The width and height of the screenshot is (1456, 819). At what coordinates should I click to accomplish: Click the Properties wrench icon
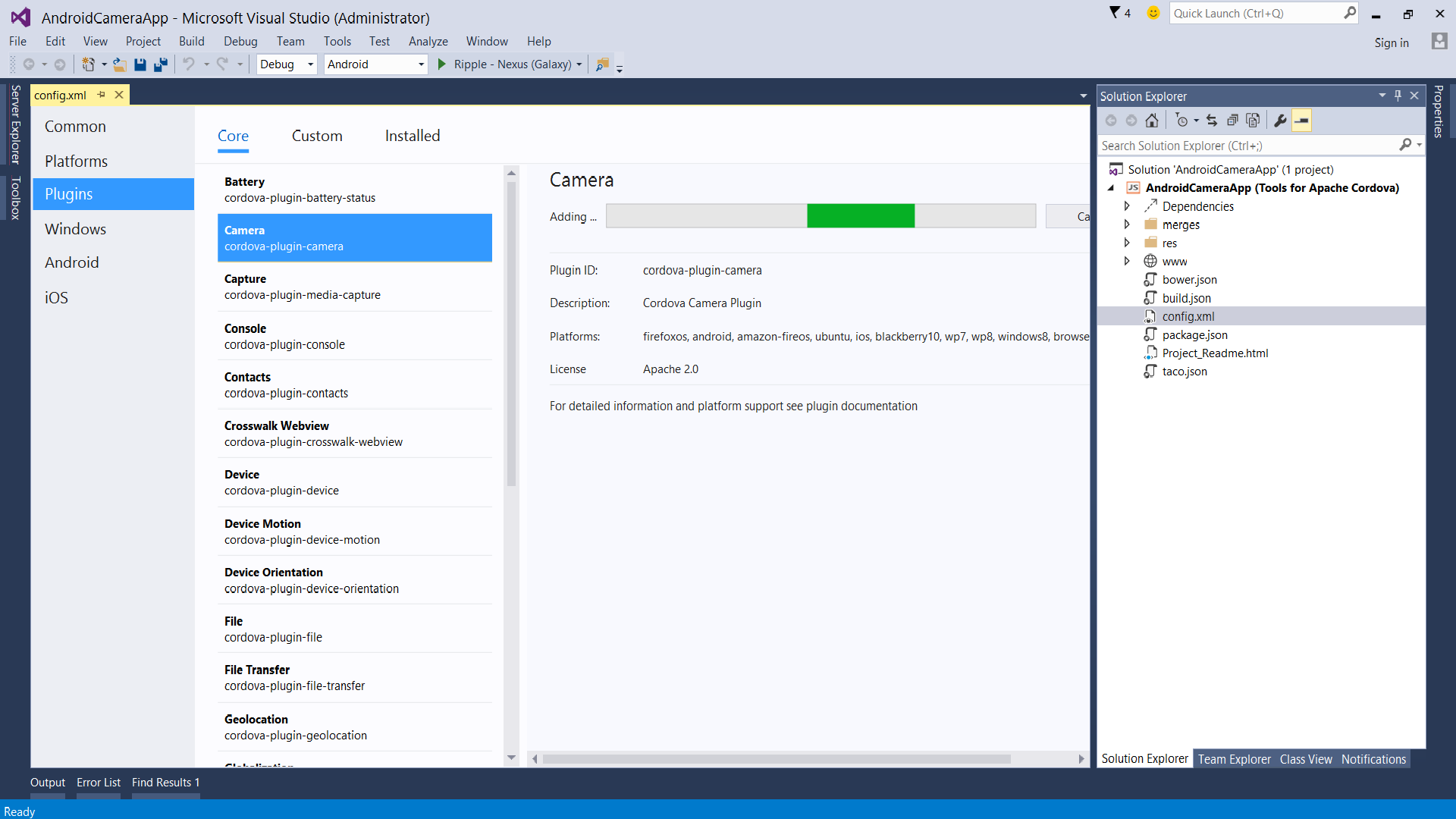[1280, 121]
